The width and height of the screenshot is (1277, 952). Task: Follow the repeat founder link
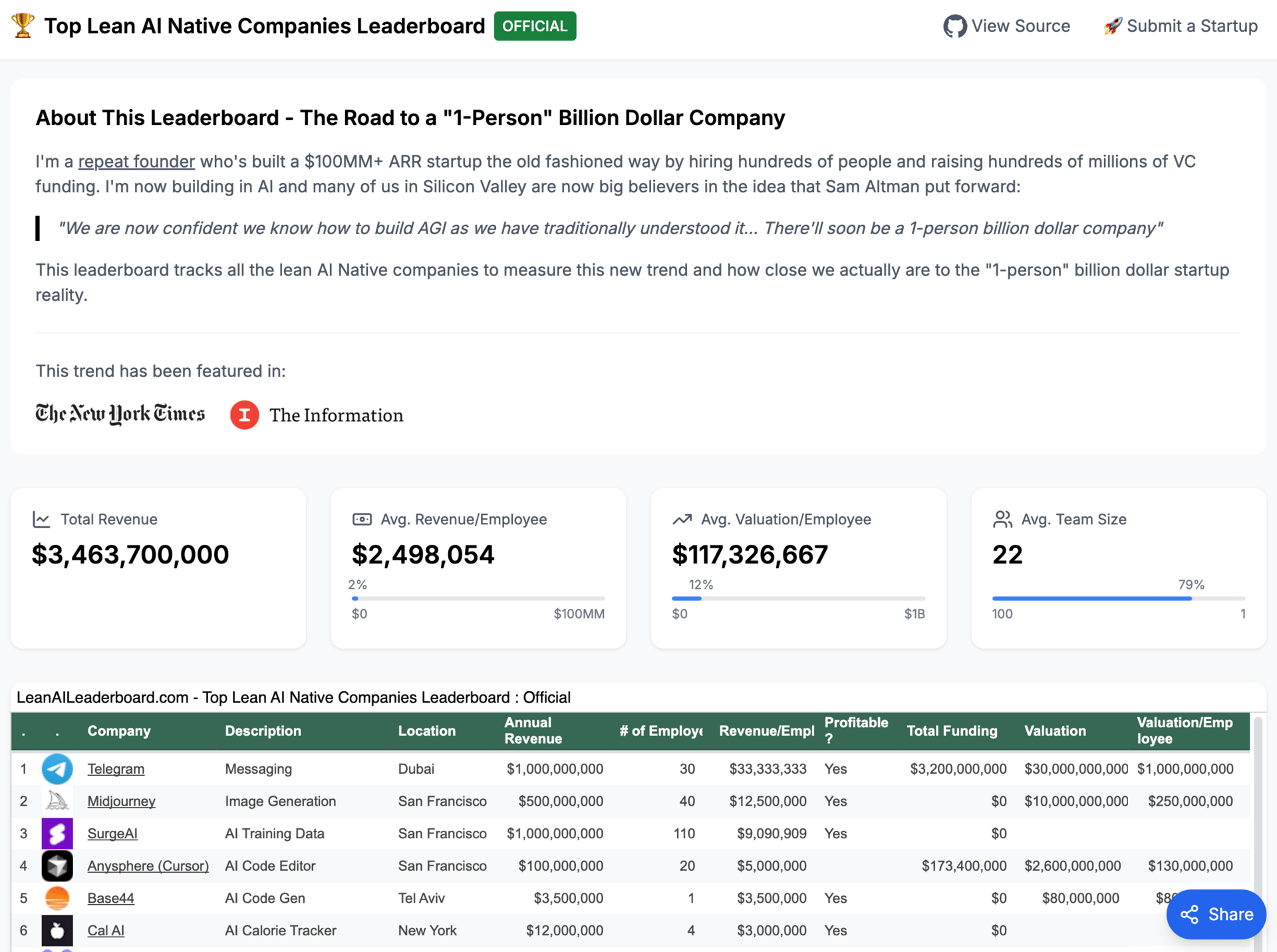[136, 162]
